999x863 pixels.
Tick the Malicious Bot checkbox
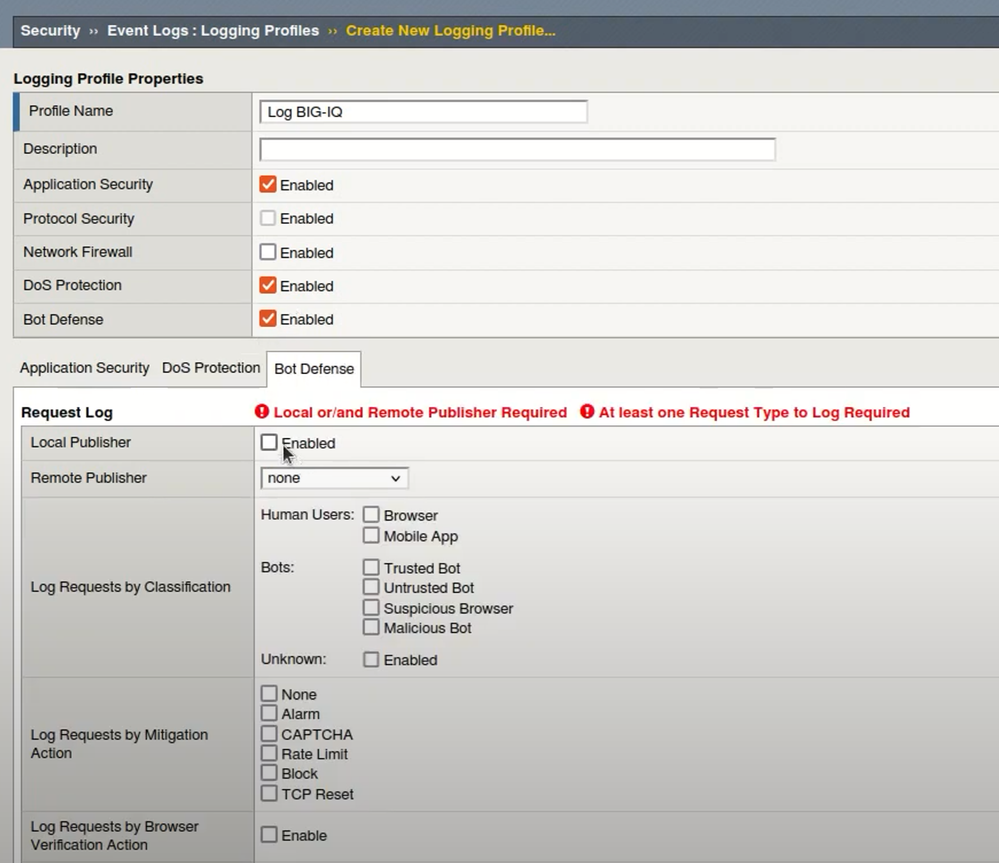tap(371, 628)
